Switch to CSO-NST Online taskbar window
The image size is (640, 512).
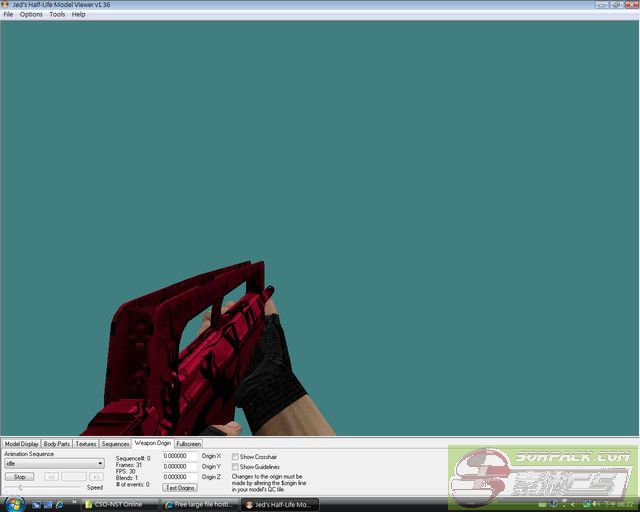tap(119, 505)
